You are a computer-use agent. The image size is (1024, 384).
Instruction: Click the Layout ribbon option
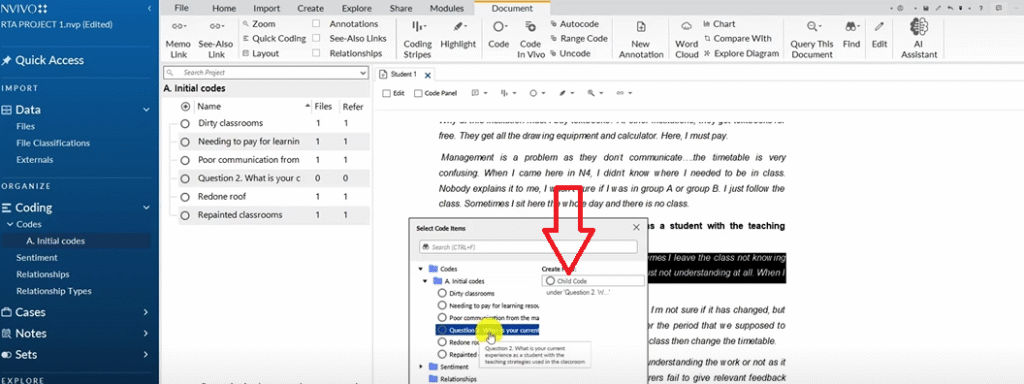261,54
